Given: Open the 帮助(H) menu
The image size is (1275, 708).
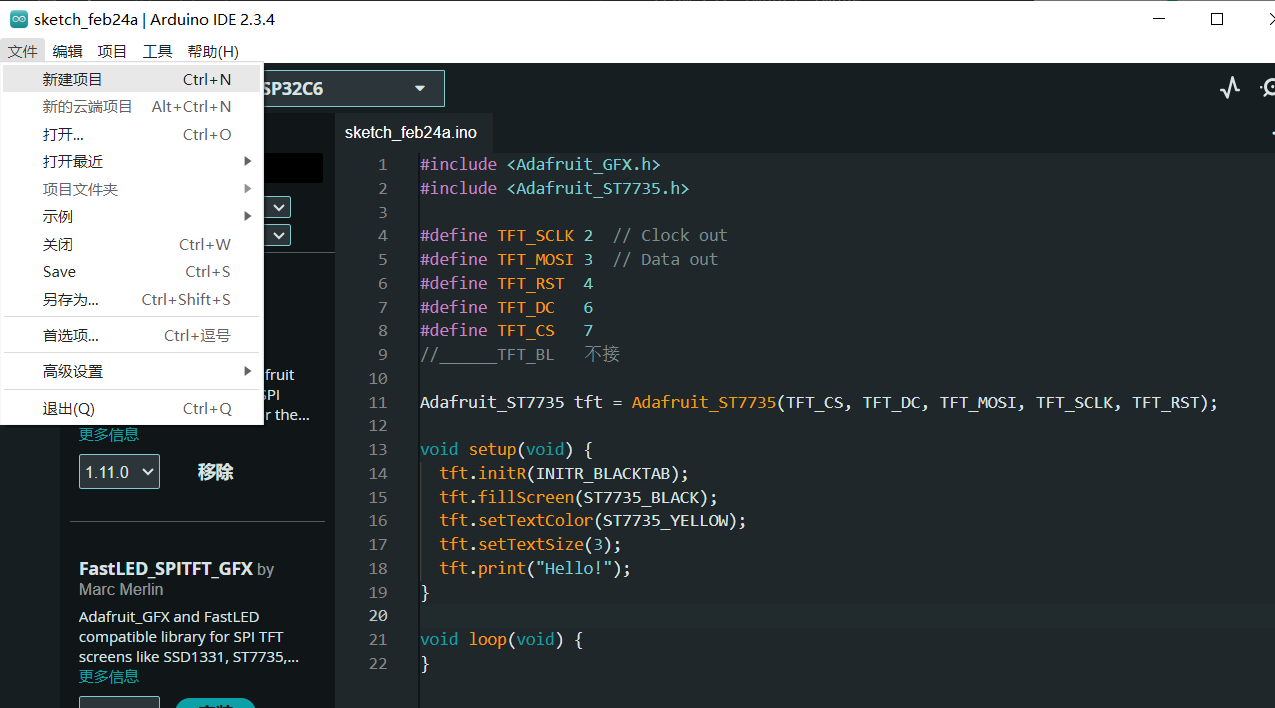Looking at the screenshot, I should 213,51.
